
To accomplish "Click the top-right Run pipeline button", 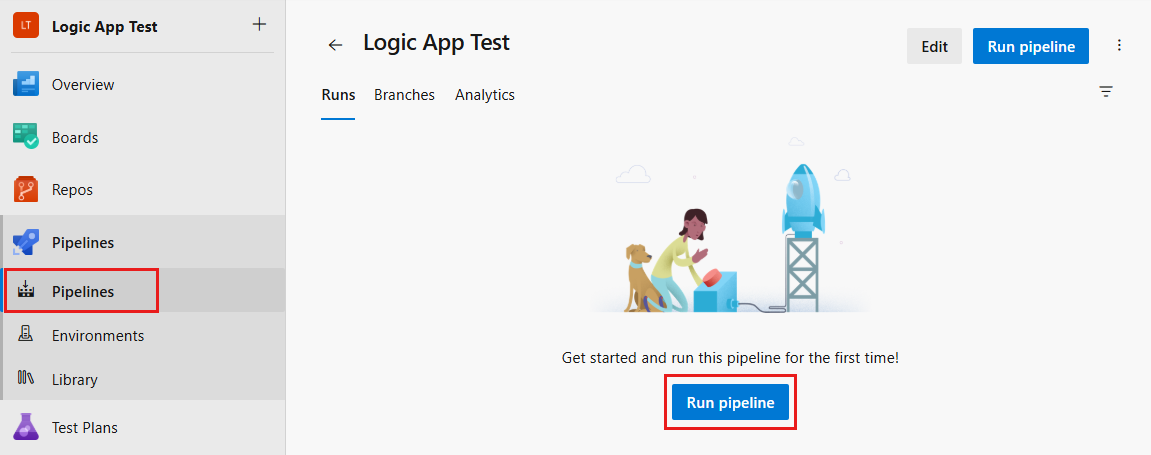I will (x=1031, y=46).
